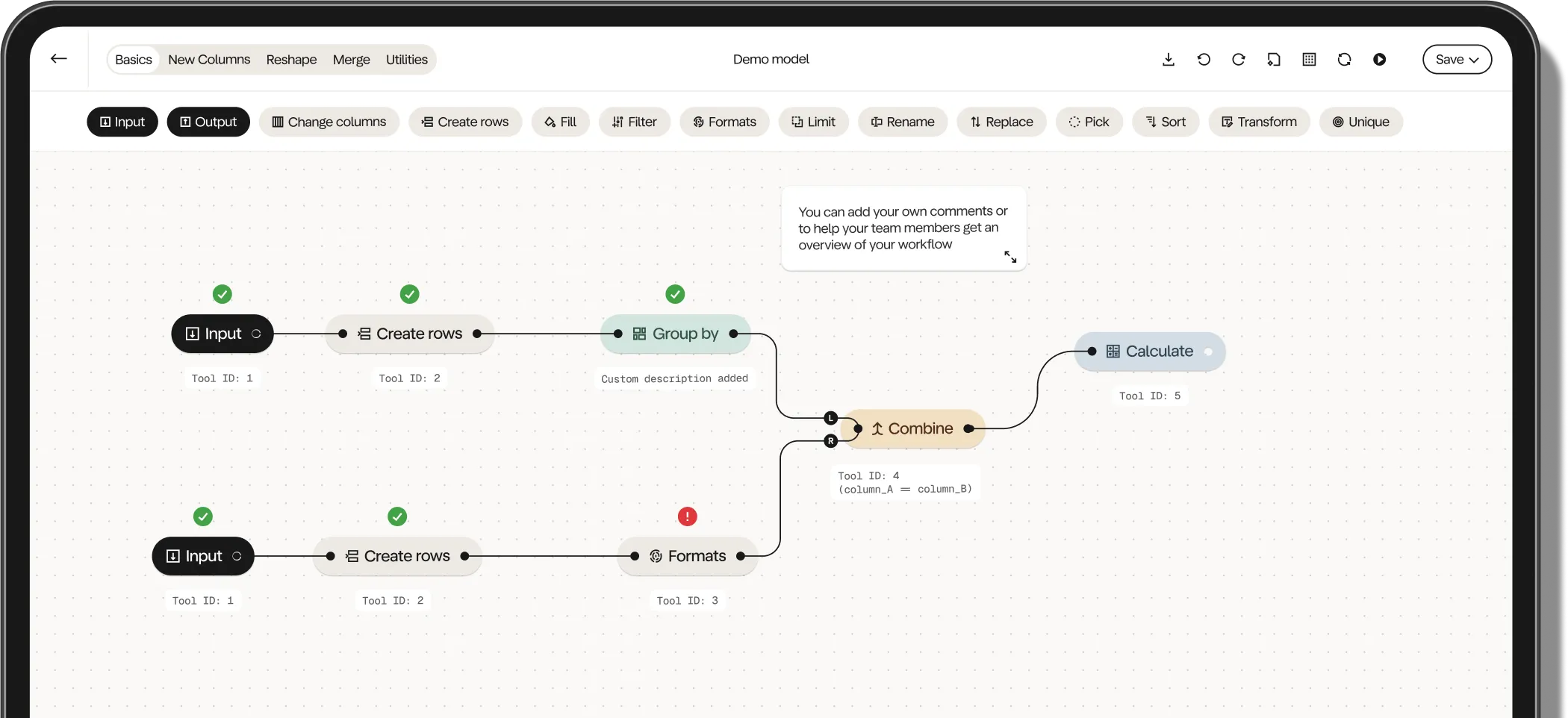Click the undo icon
Image resolution: width=1568 pixels, height=718 pixels.
(1204, 60)
